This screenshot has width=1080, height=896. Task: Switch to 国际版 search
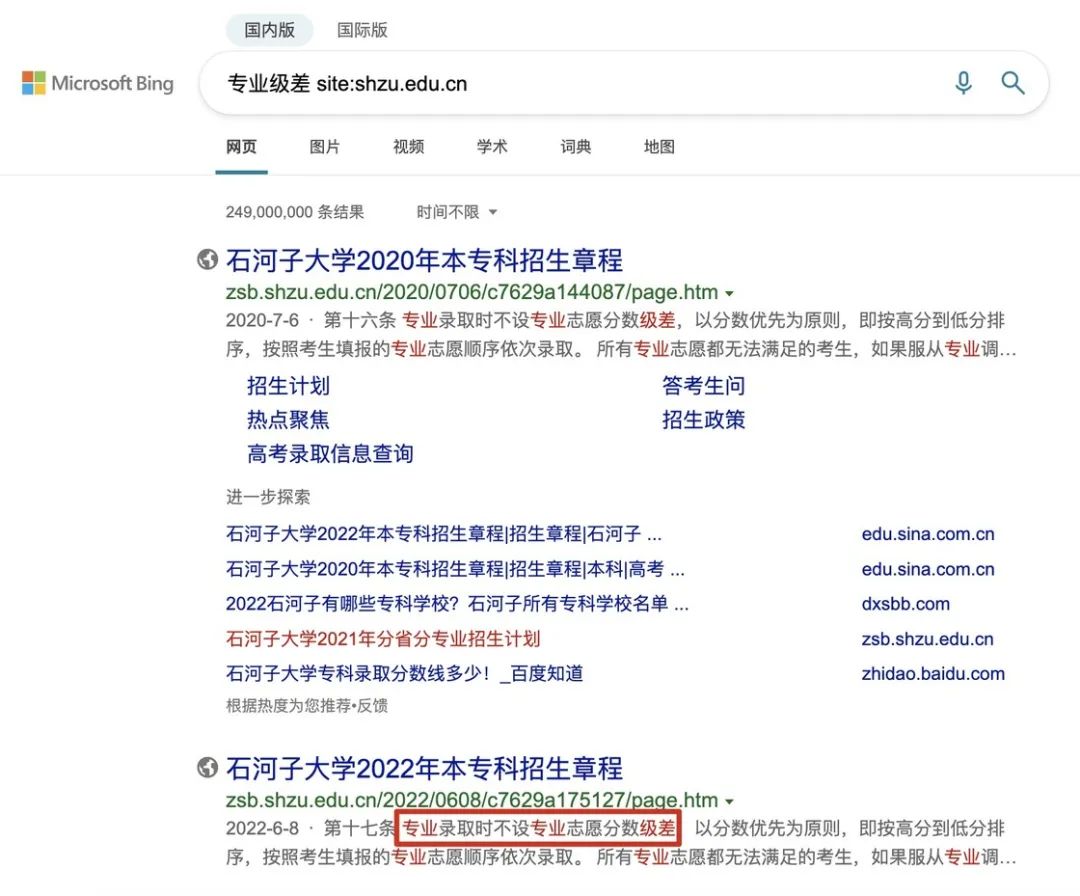(x=362, y=30)
